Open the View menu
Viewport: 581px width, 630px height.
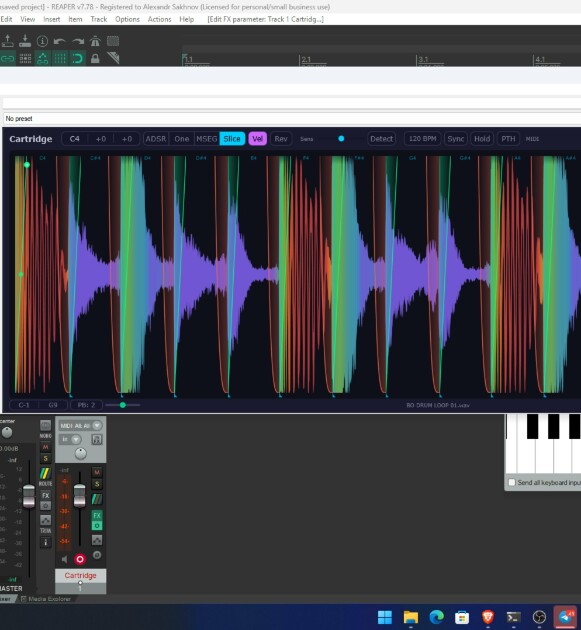[28, 19]
